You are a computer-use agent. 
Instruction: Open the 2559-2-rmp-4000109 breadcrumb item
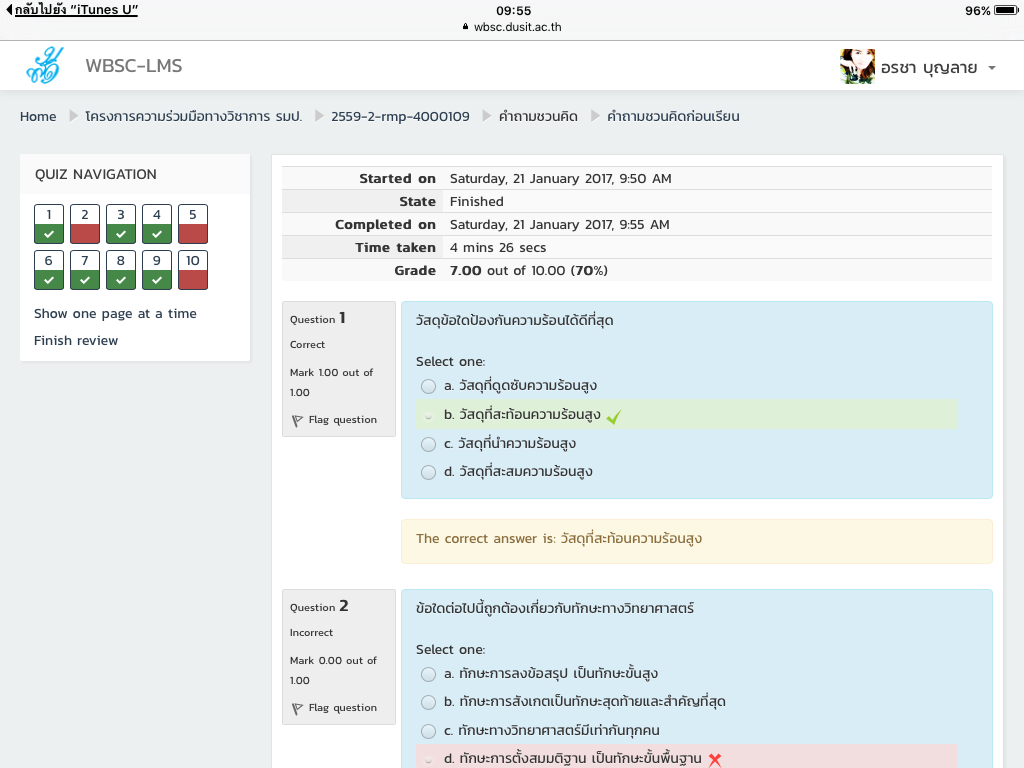pos(400,116)
